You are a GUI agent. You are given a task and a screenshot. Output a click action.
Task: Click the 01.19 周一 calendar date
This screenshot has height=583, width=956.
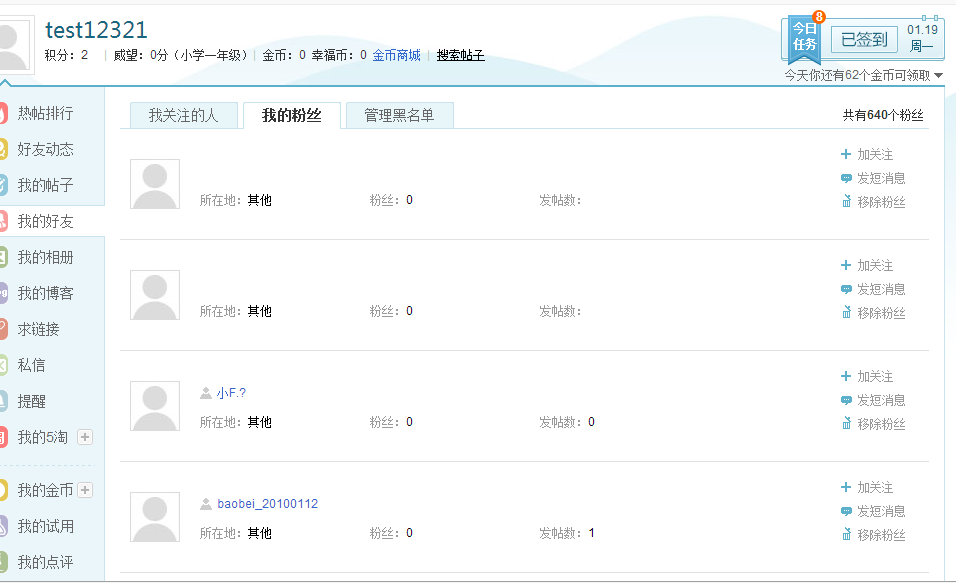[x=922, y=38]
